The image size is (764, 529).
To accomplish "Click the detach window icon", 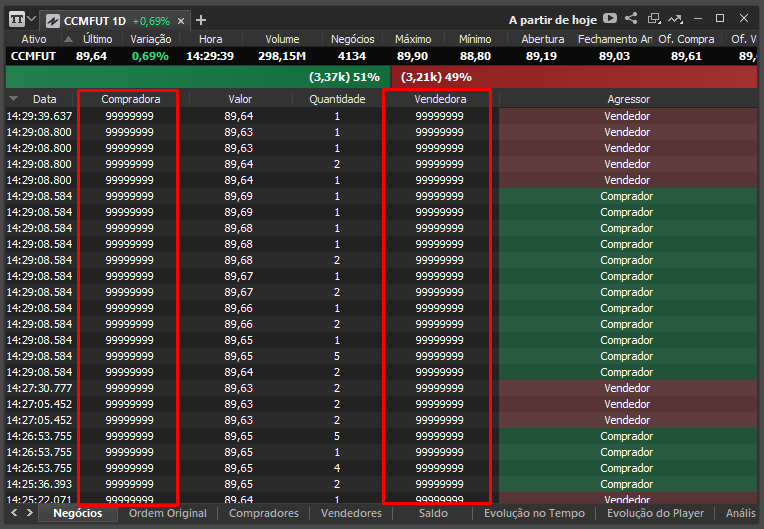I will pos(653,19).
